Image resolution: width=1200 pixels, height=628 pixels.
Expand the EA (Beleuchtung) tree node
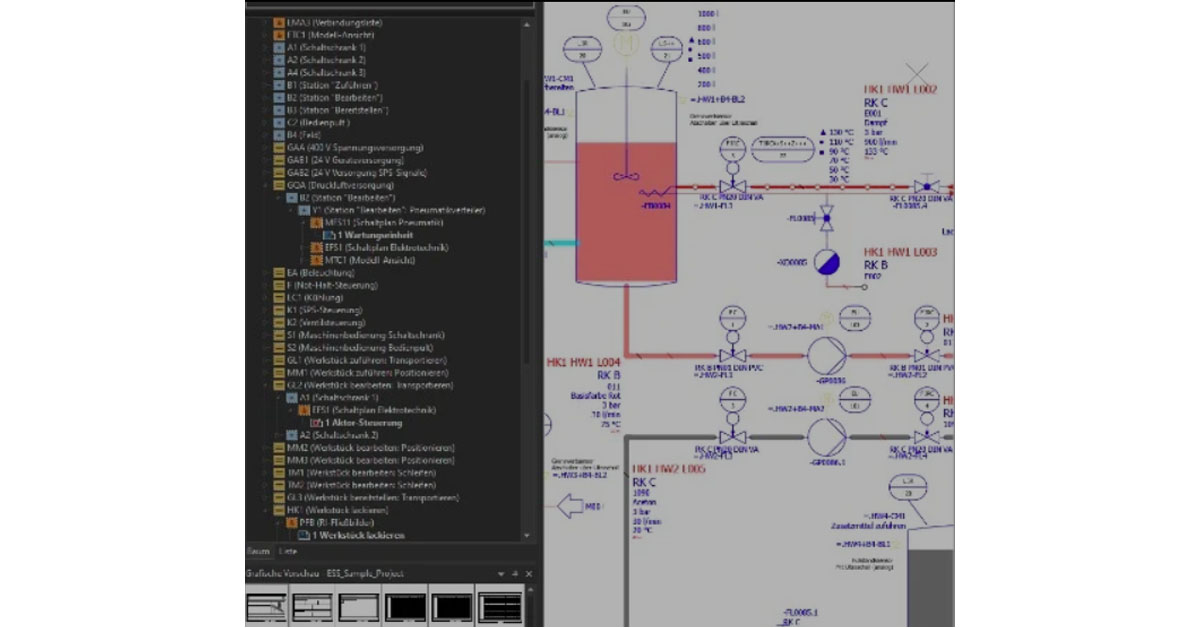click(x=266, y=272)
